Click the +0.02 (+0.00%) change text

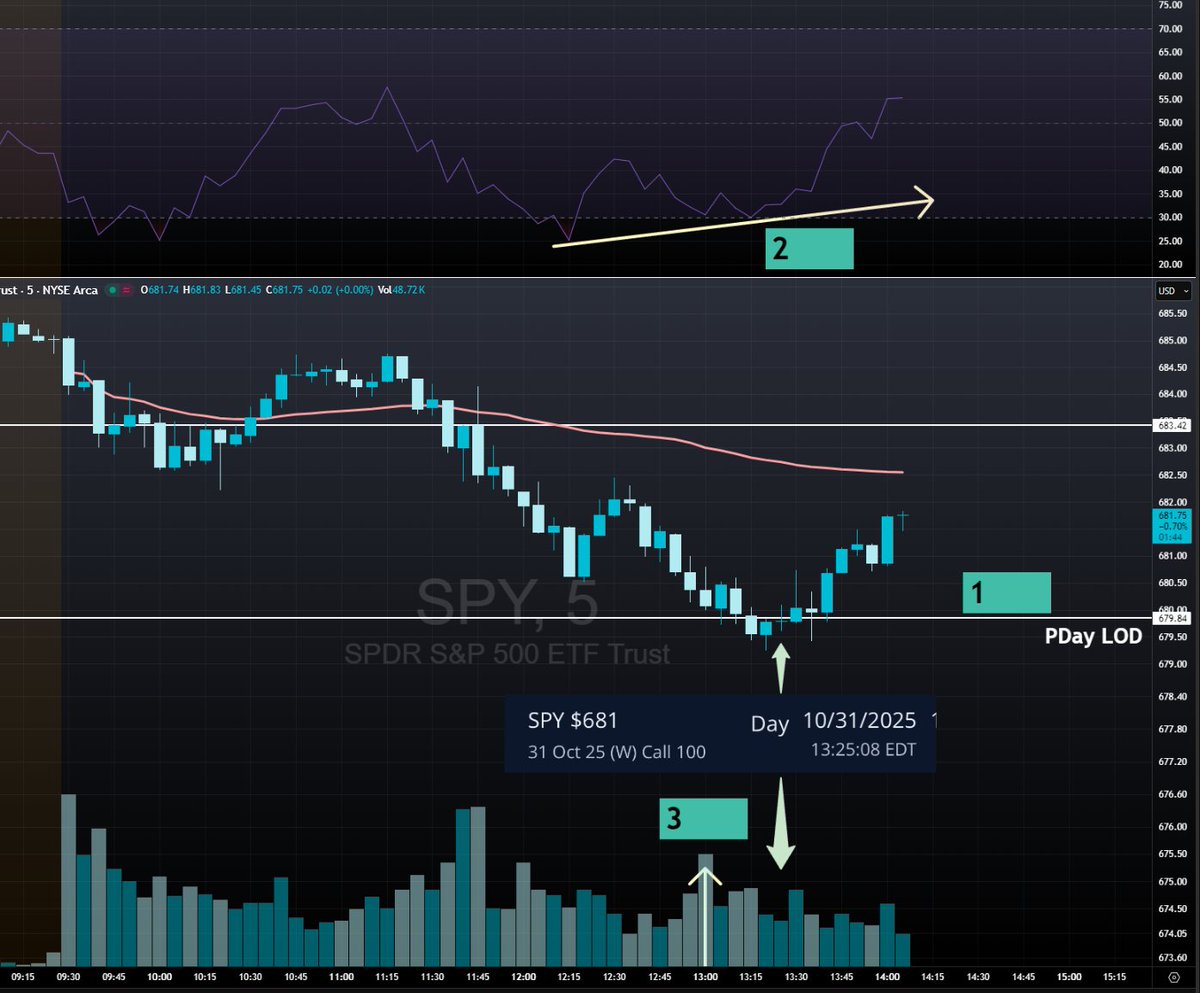tap(340, 290)
